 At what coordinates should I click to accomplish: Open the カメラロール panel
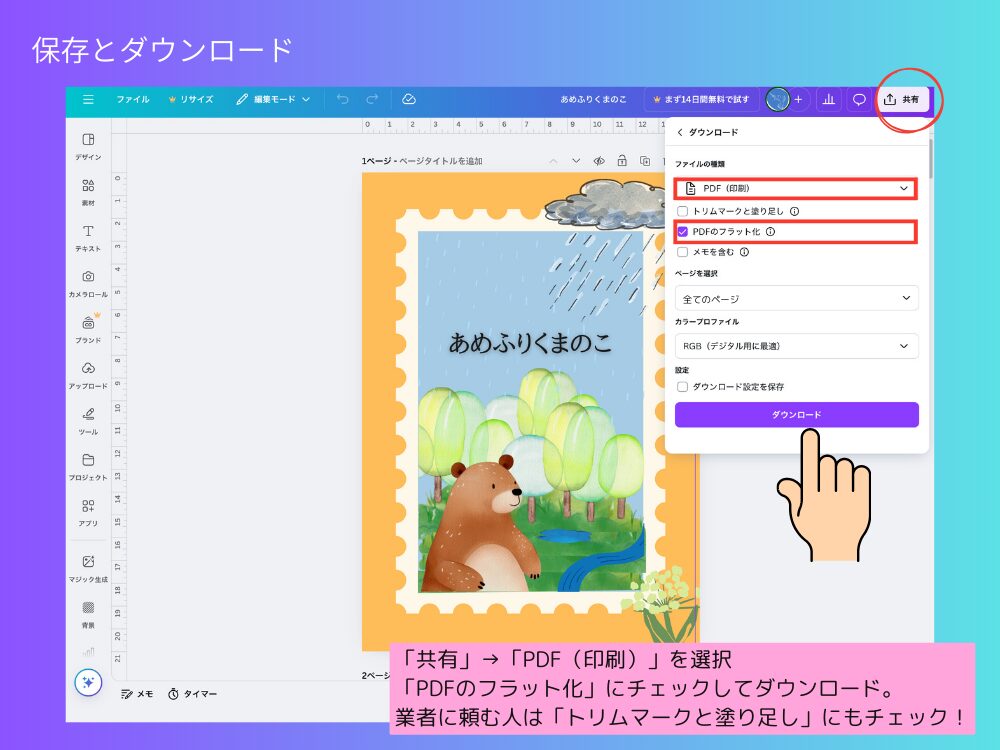click(88, 283)
